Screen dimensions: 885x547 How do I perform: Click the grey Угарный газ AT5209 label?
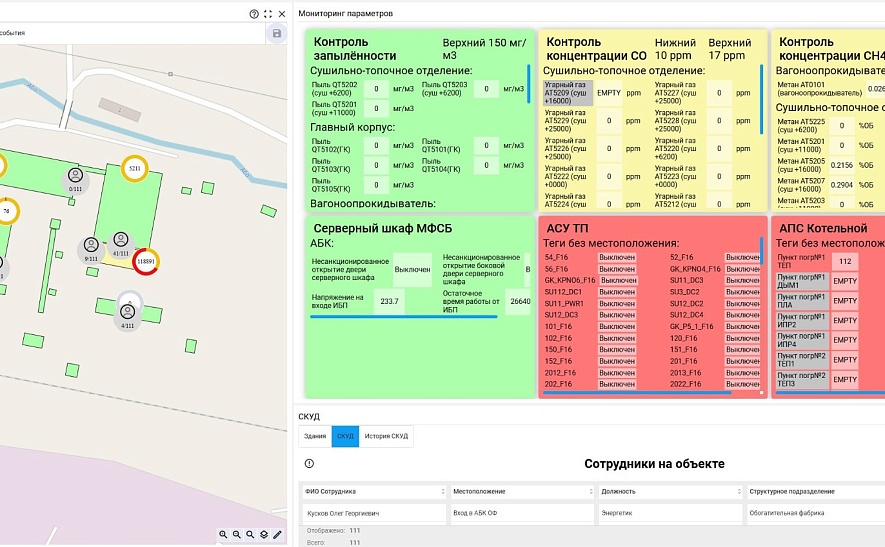(568, 93)
